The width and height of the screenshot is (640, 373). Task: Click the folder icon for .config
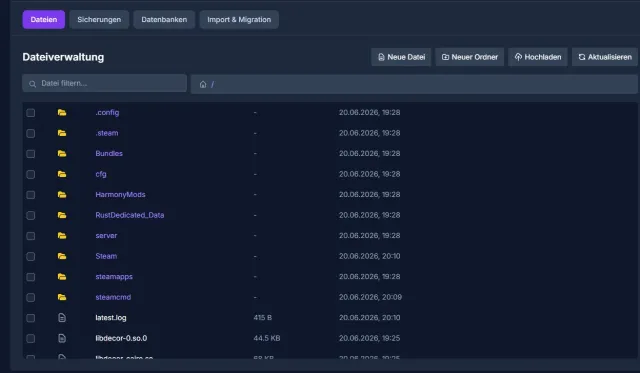tap(62, 112)
